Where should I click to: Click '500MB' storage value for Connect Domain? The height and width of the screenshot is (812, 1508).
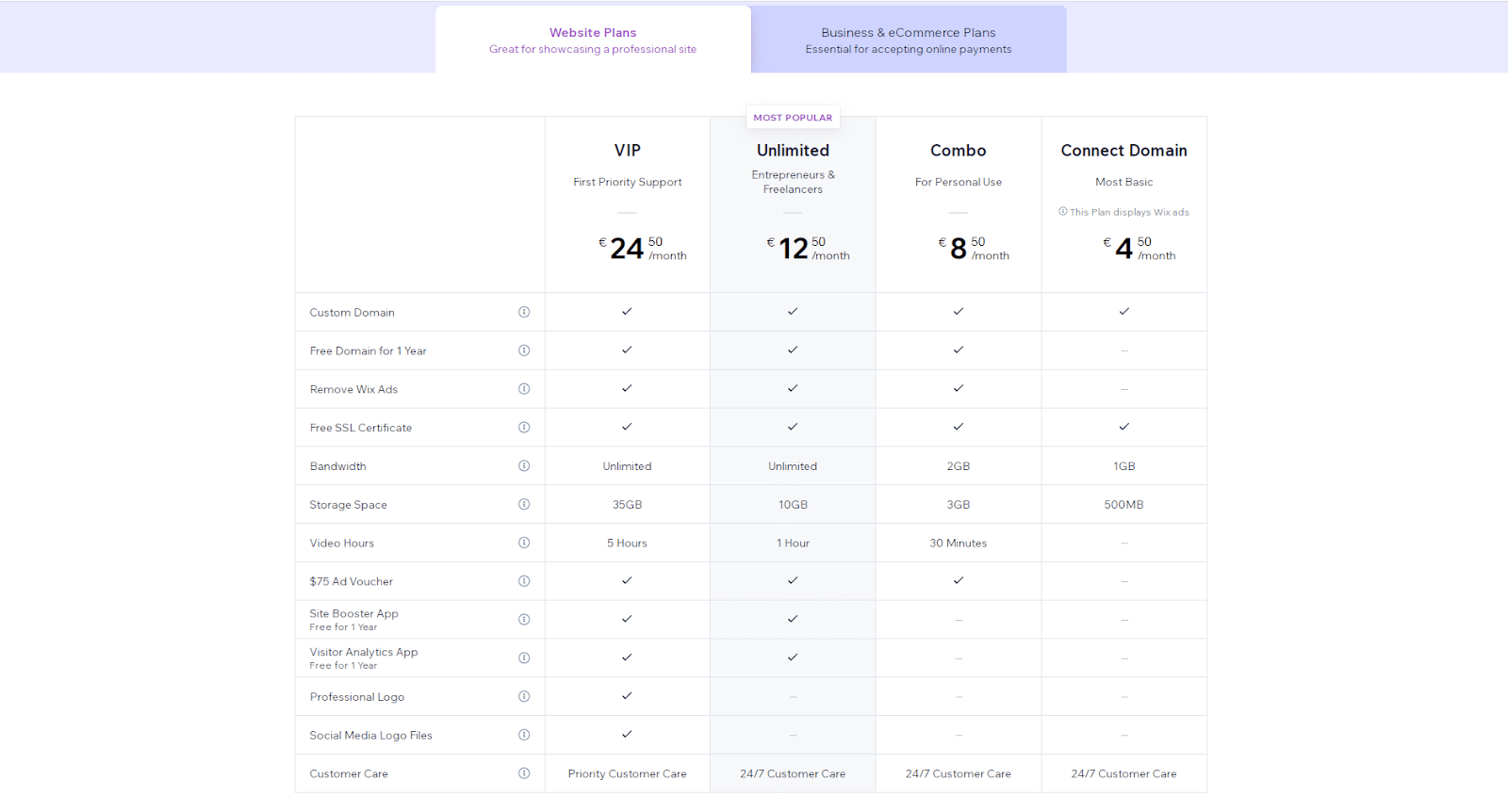click(x=1124, y=505)
